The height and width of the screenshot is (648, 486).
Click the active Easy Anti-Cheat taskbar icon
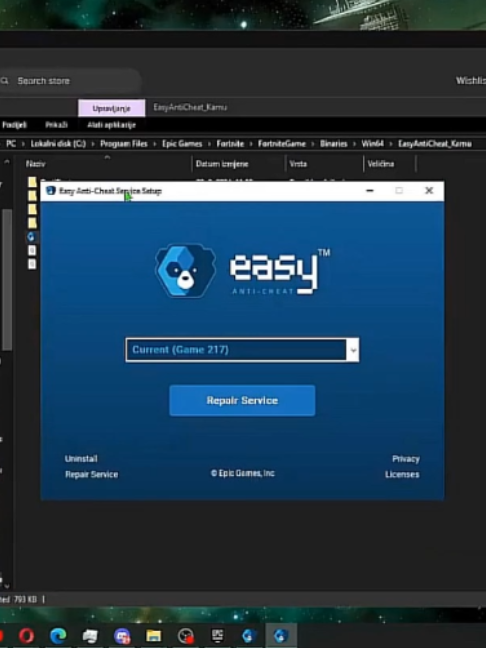(x=281, y=636)
